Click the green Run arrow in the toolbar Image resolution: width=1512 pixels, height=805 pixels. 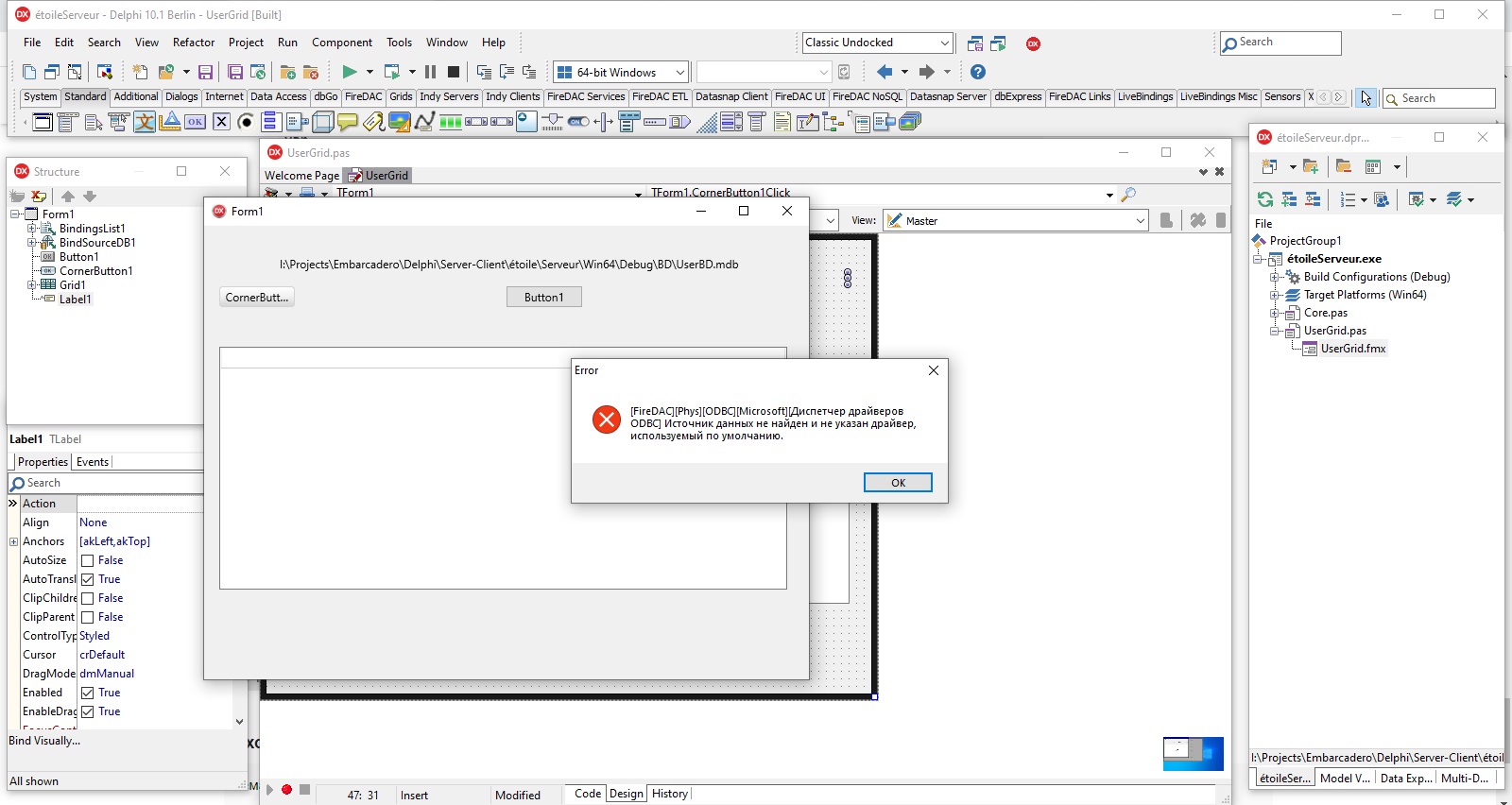tap(350, 72)
